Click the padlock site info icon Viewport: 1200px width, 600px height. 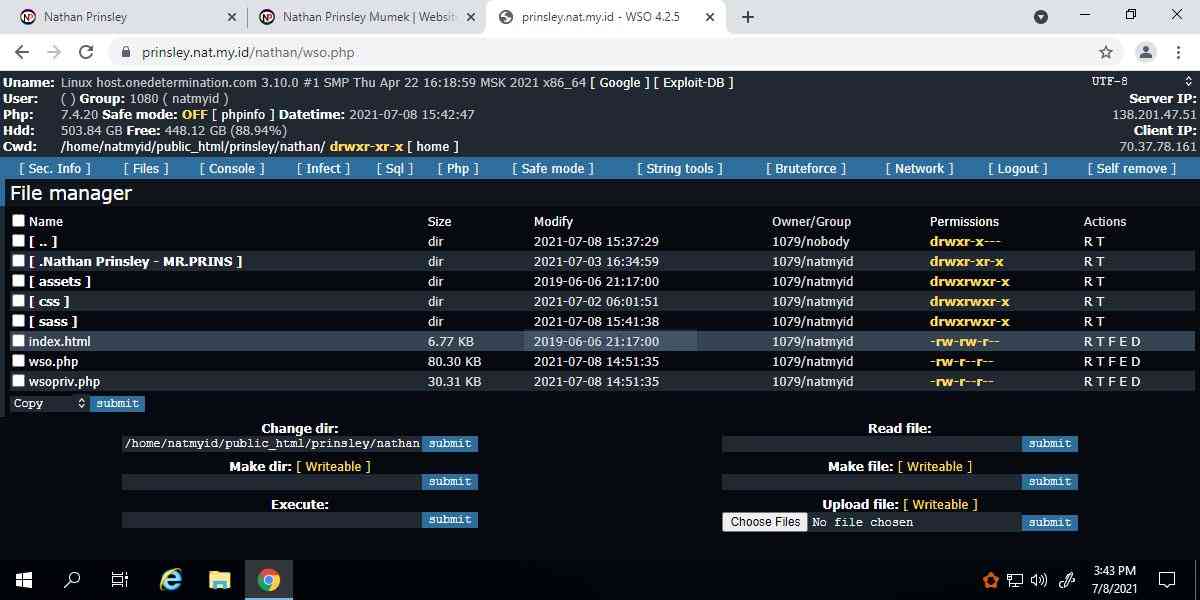126,52
